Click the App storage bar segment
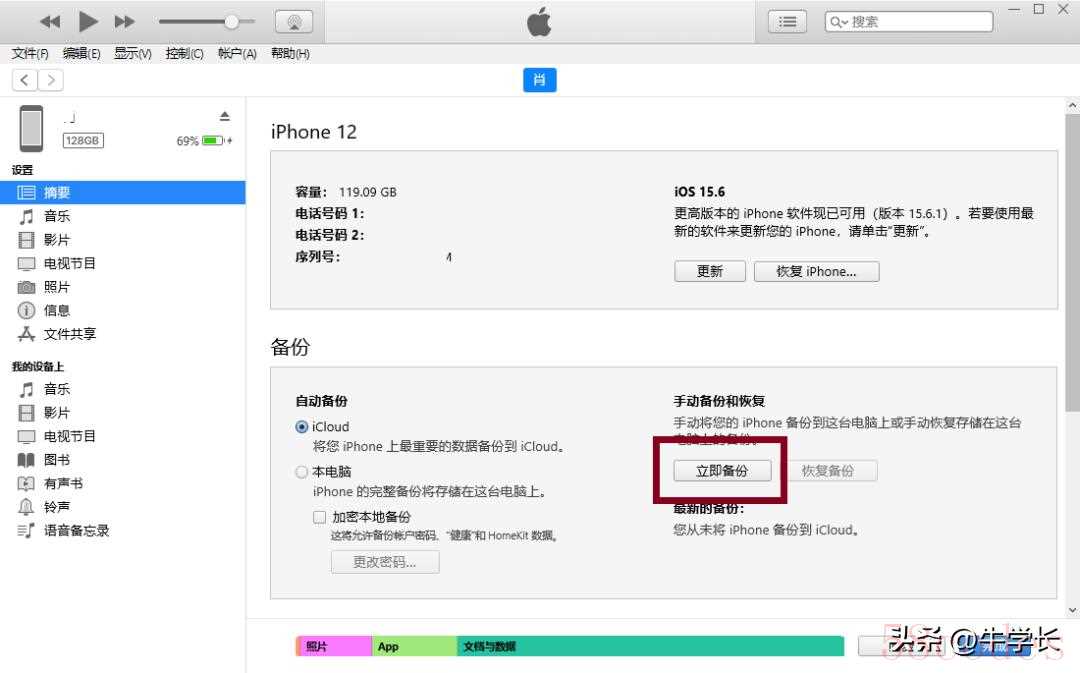 click(x=414, y=646)
